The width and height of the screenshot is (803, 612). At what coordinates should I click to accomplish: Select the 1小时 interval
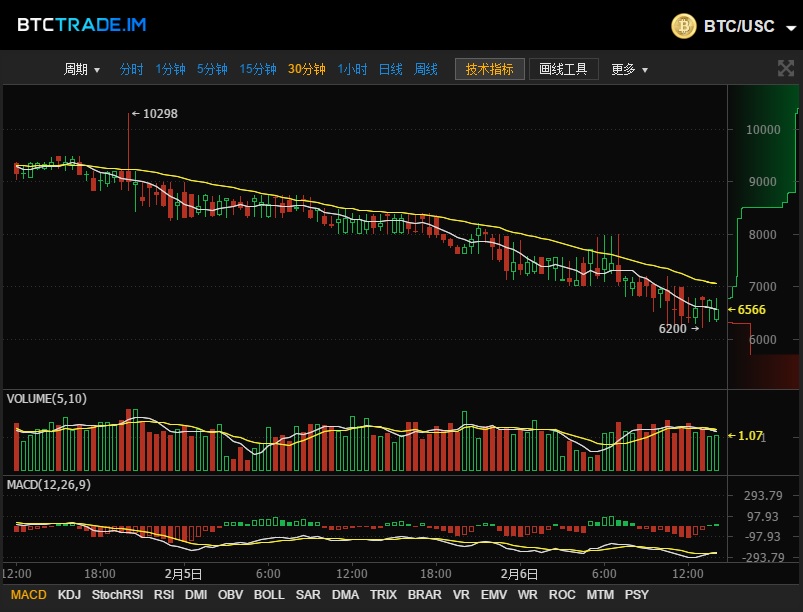point(352,69)
